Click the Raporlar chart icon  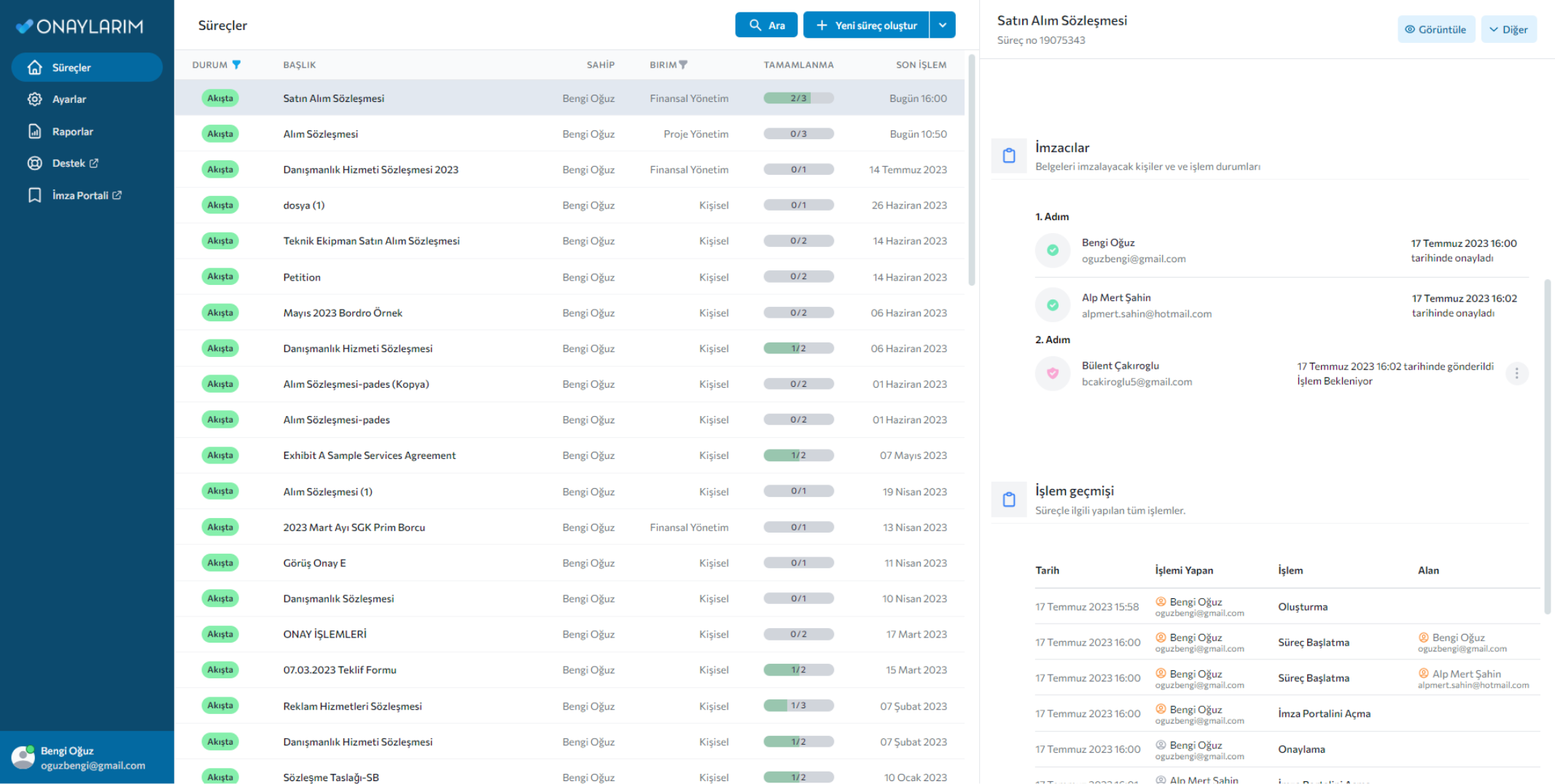(x=34, y=131)
